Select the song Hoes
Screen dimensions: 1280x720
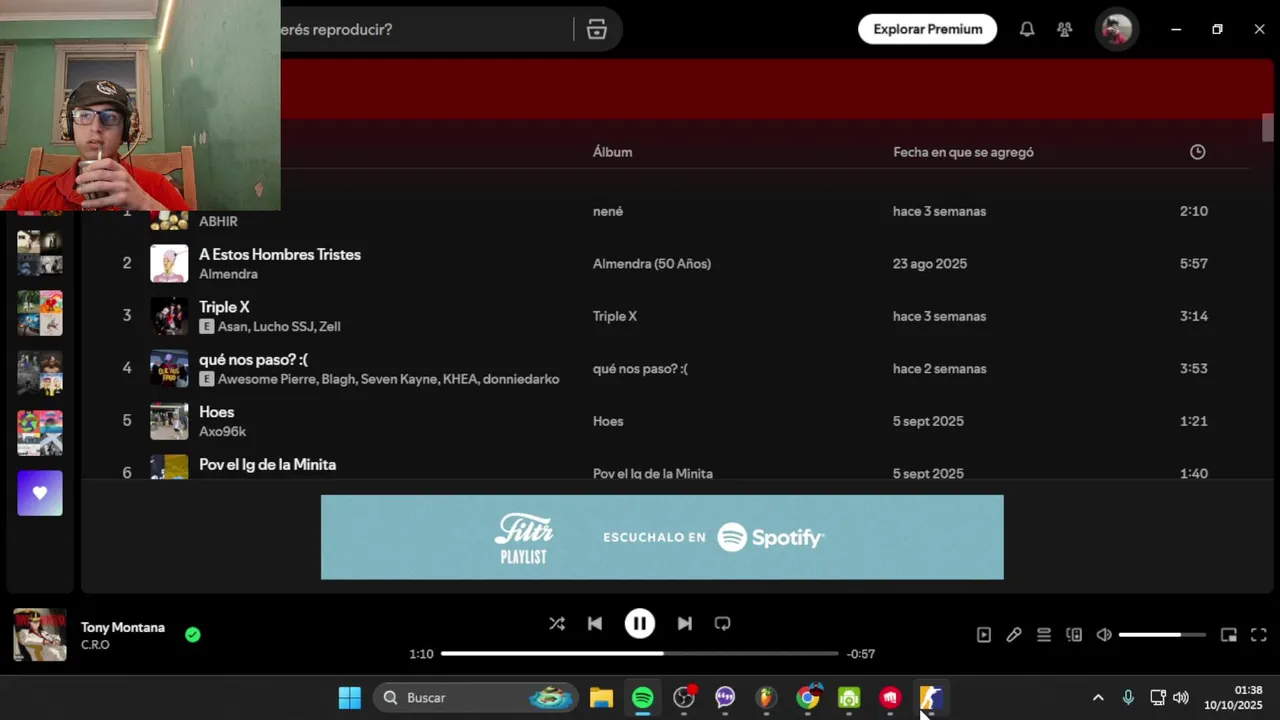pos(216,412)
